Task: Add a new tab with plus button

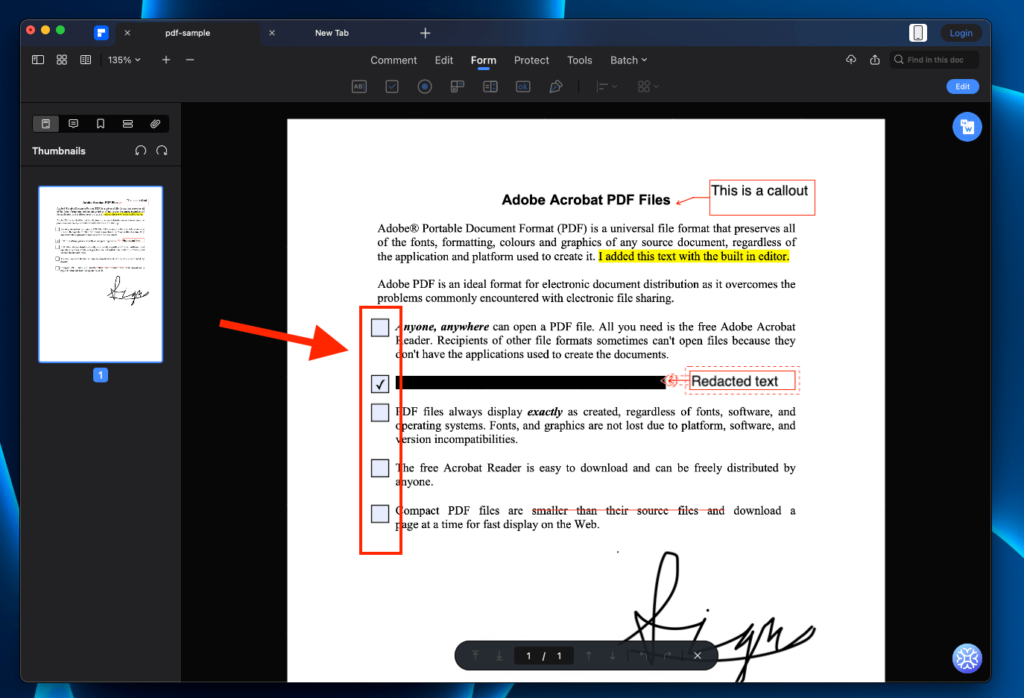Action: [425, 33]
